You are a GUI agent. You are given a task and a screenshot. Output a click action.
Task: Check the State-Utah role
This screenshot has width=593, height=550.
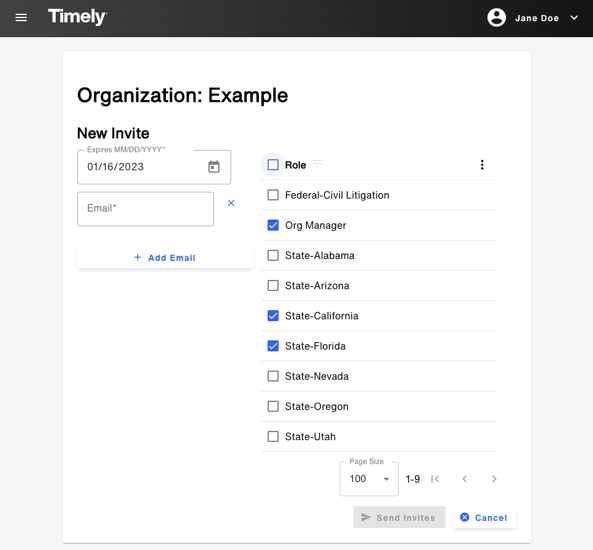pos(273,437)
